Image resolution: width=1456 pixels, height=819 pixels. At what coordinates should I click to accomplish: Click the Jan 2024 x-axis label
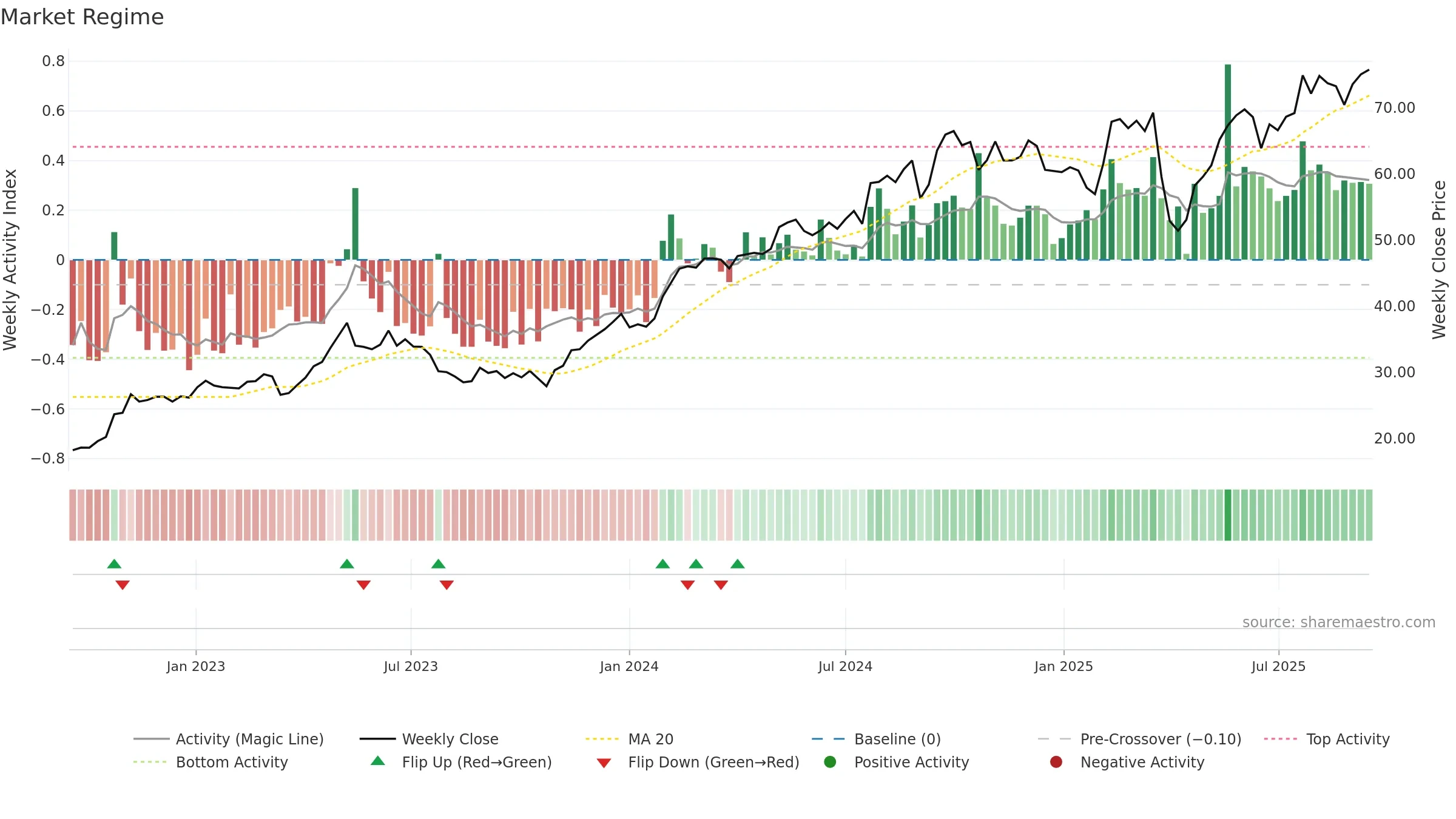[x=629, y=666]
